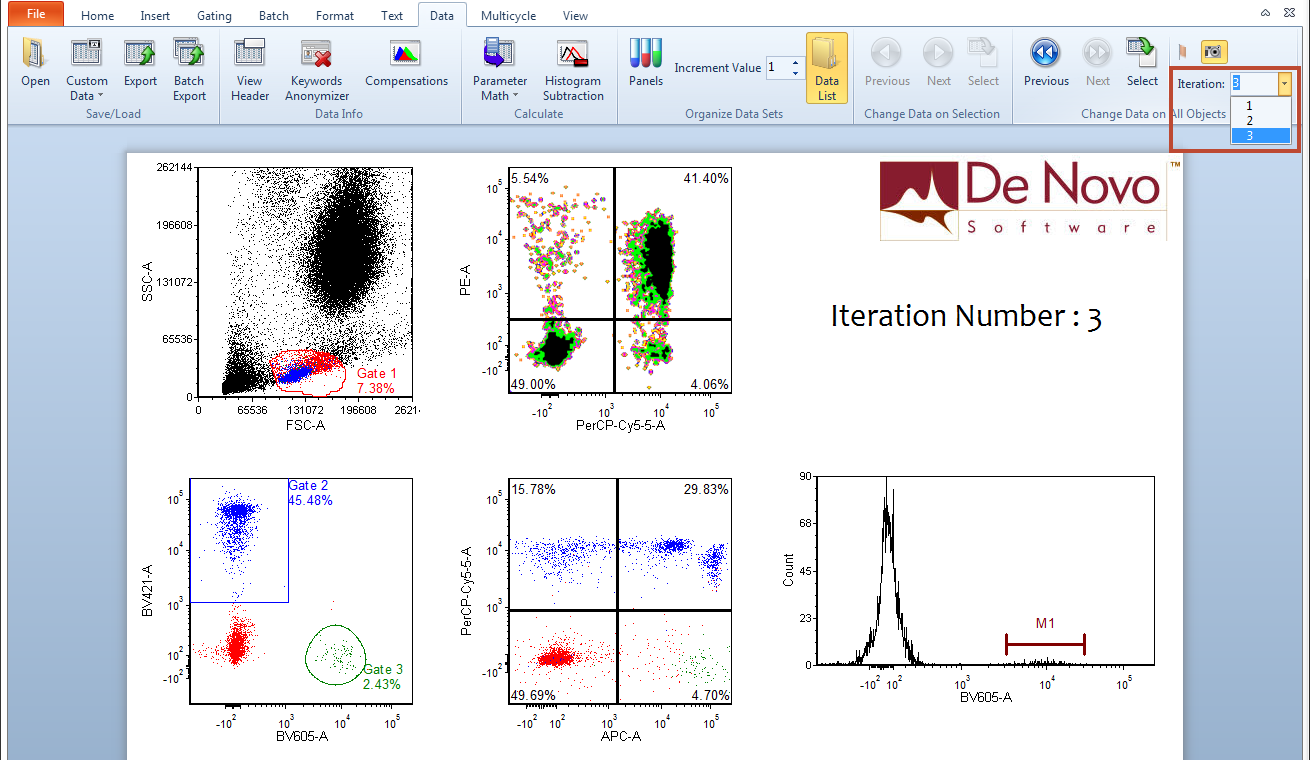Click the Export icon in Save/Load

tap(140, 63)
